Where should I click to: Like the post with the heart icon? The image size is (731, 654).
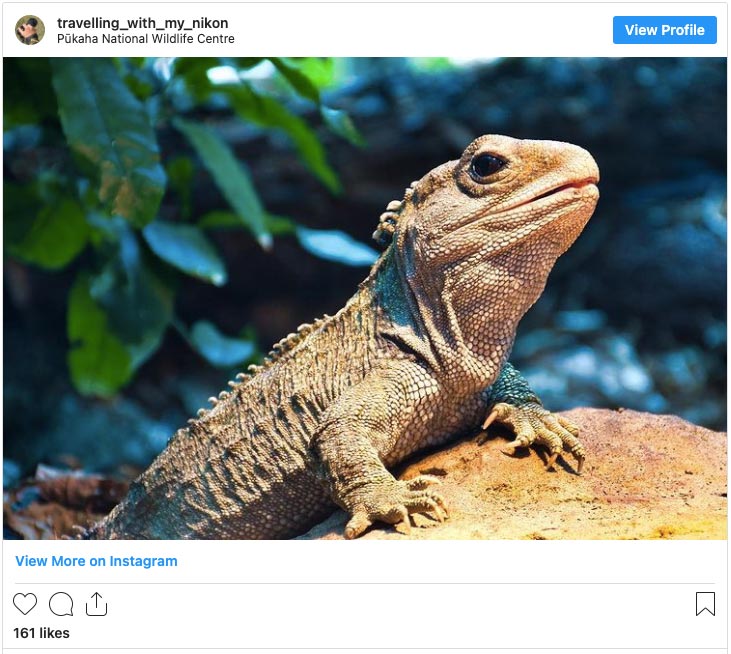click(x=25, y=604)
